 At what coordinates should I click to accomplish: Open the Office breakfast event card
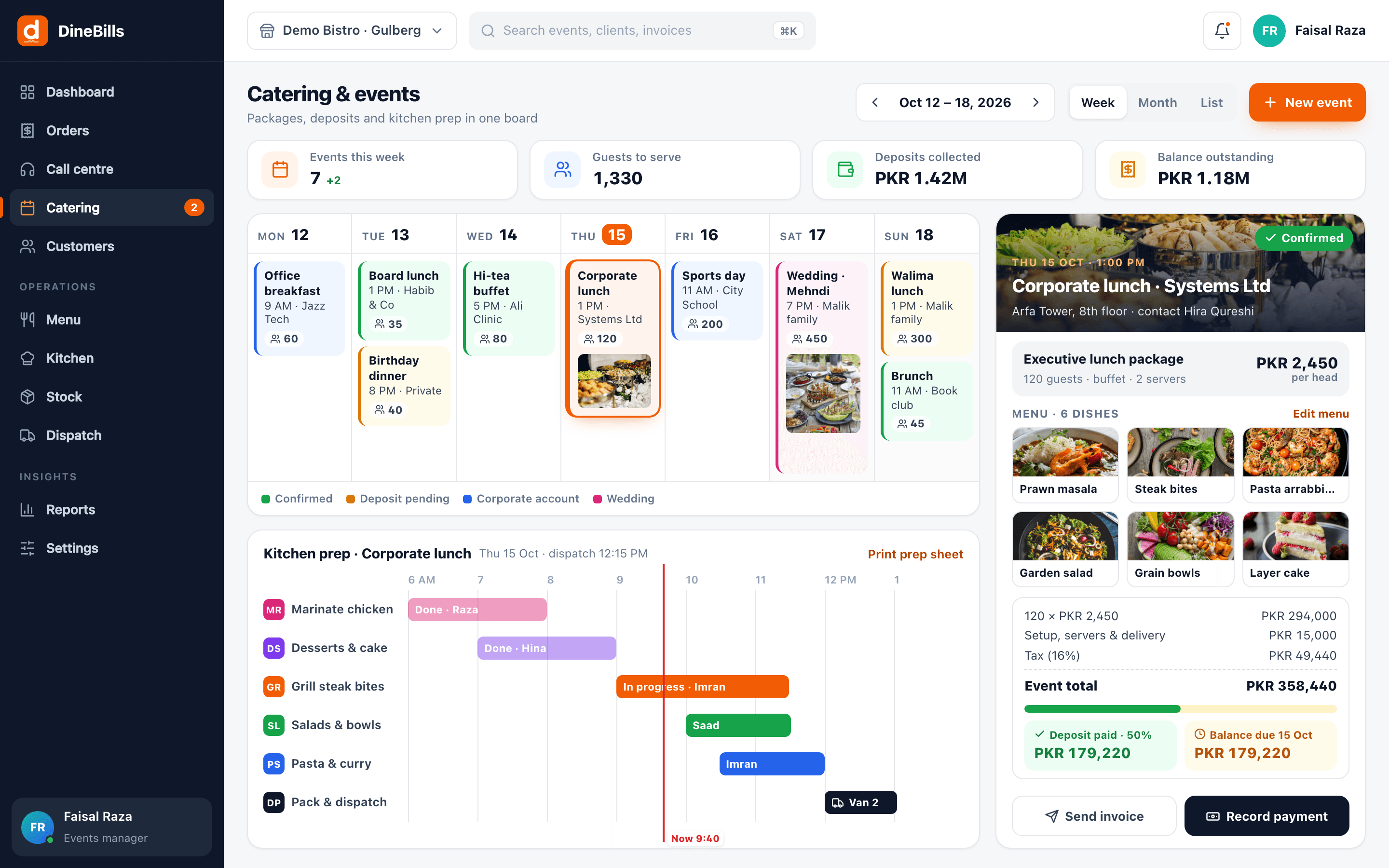pos(300,308)
